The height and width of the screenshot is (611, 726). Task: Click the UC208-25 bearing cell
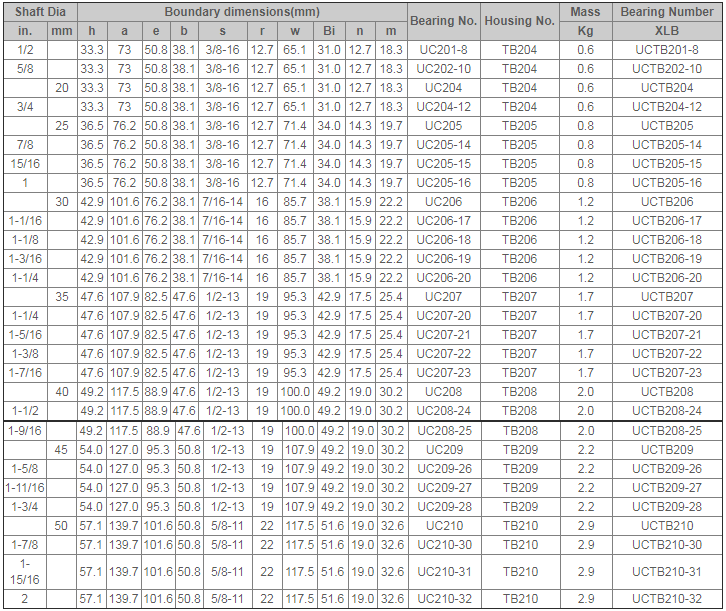pos(443,431)
